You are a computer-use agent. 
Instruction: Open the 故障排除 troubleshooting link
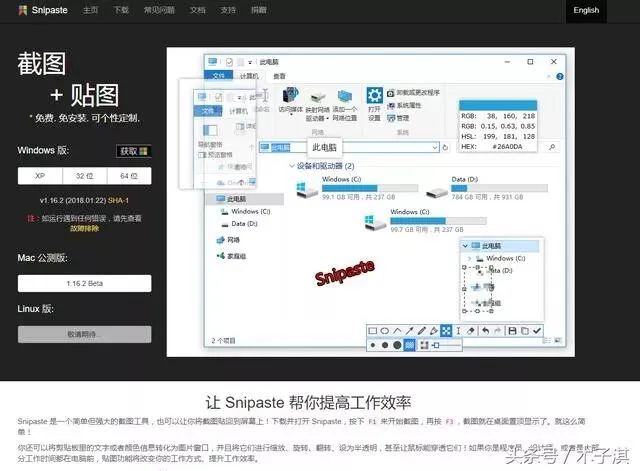click(x=84, y=228)
